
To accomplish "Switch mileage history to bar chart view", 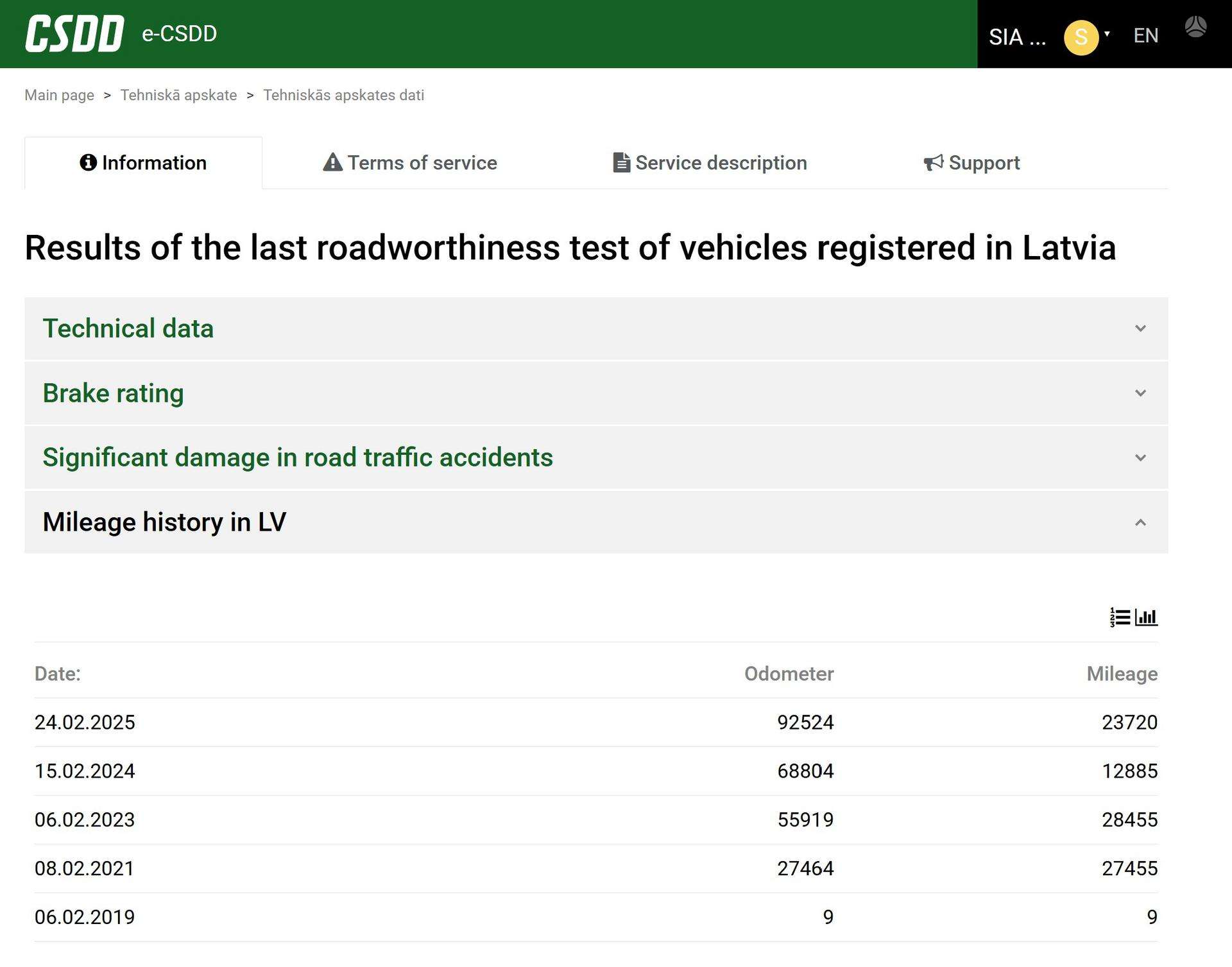I will click(x=1147, y=617).
